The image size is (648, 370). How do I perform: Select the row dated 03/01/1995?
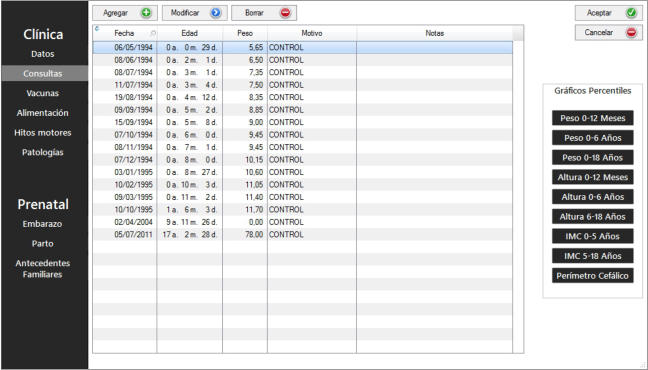tap(303, 172)
